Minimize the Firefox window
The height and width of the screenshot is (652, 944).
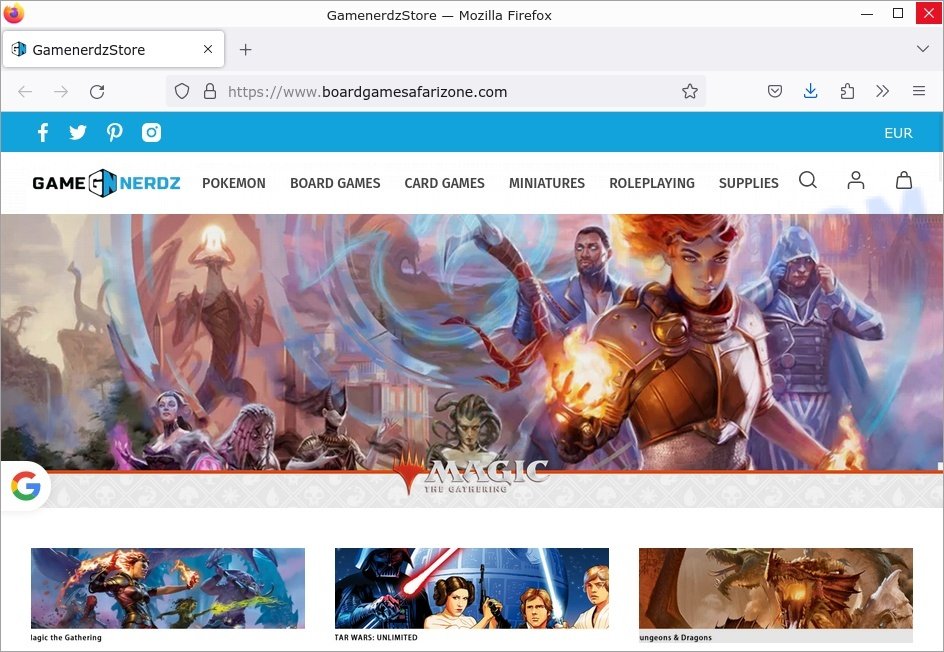click(x=867, y=14)
